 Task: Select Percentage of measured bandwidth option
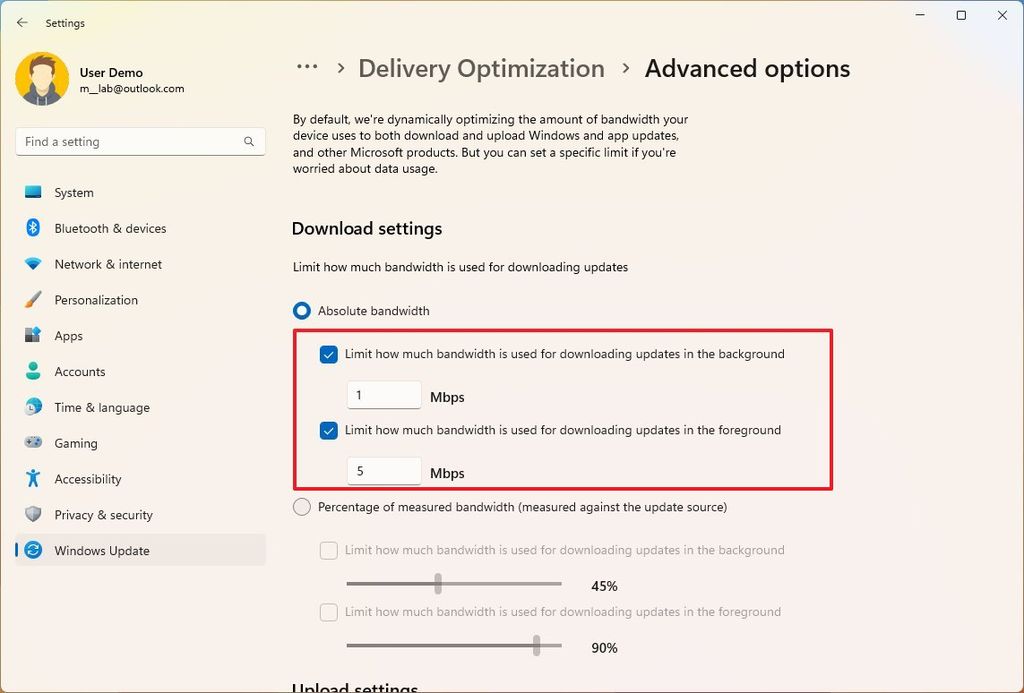[x=301, y=507]
